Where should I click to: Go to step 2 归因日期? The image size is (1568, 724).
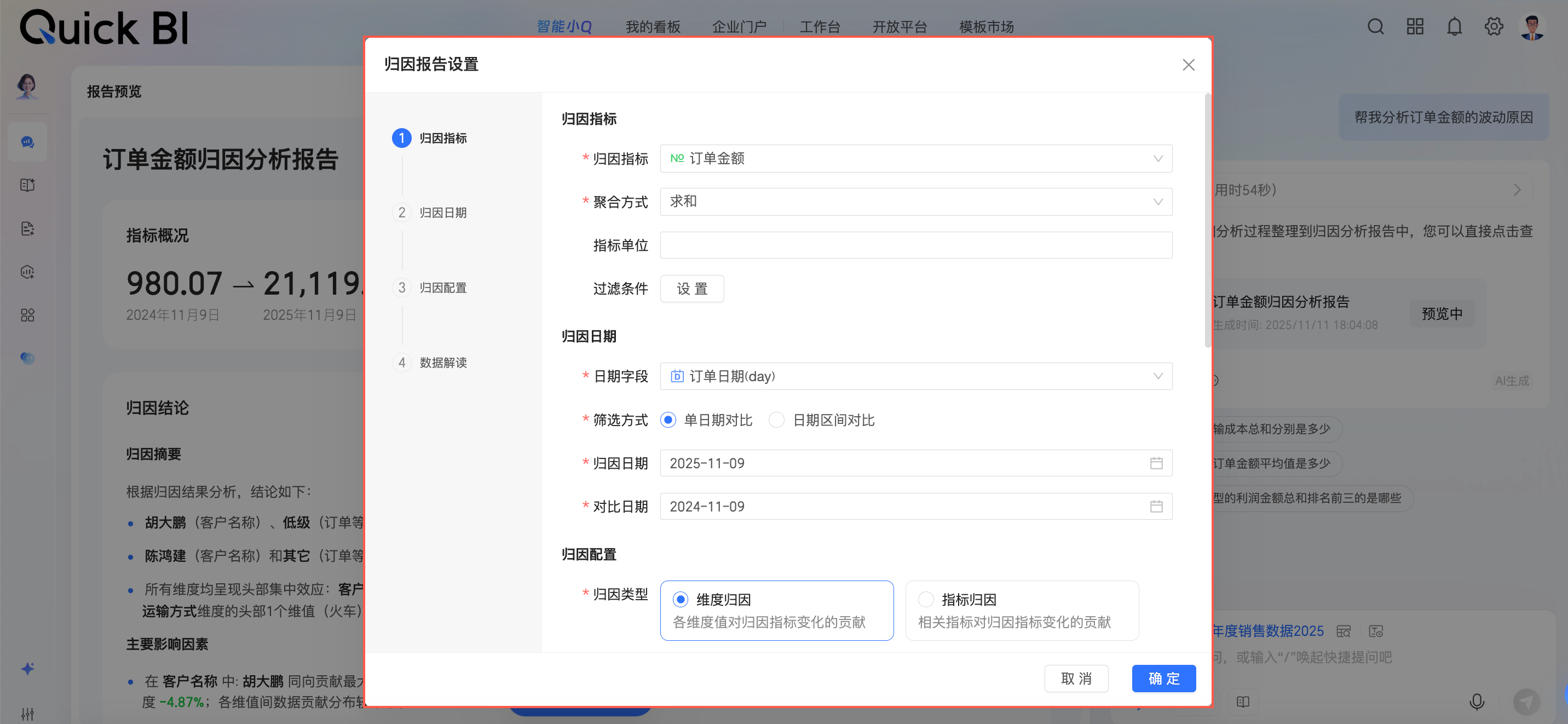(x=442, y=212)
